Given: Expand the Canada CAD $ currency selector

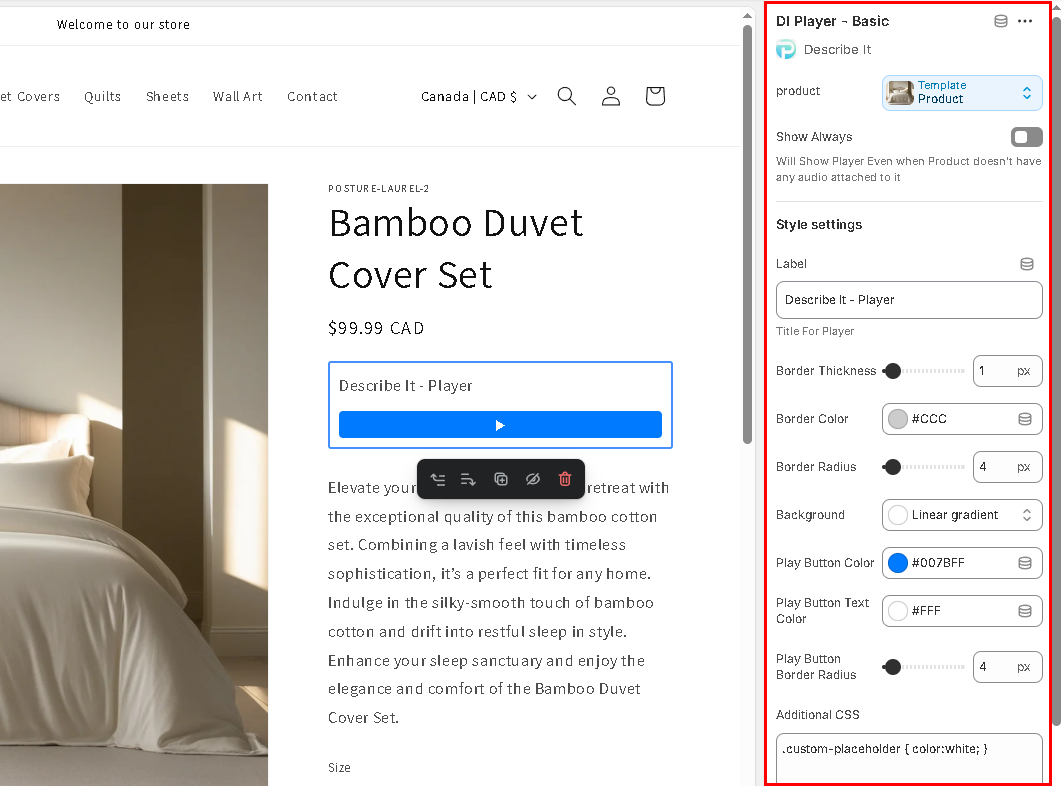Looking at the screenshot, I should [x=479, y=97].
